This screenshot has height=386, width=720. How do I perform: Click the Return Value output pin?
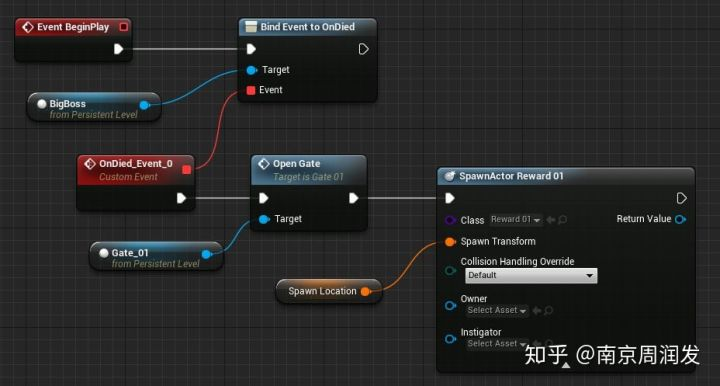coord(681,219)
